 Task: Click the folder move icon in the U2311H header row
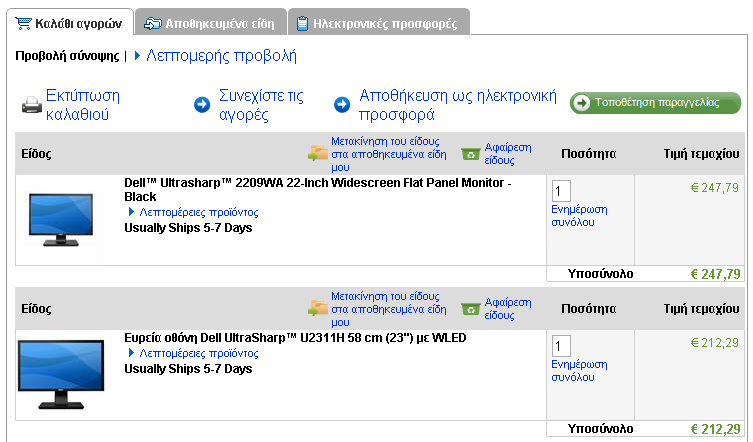[318, 307]
